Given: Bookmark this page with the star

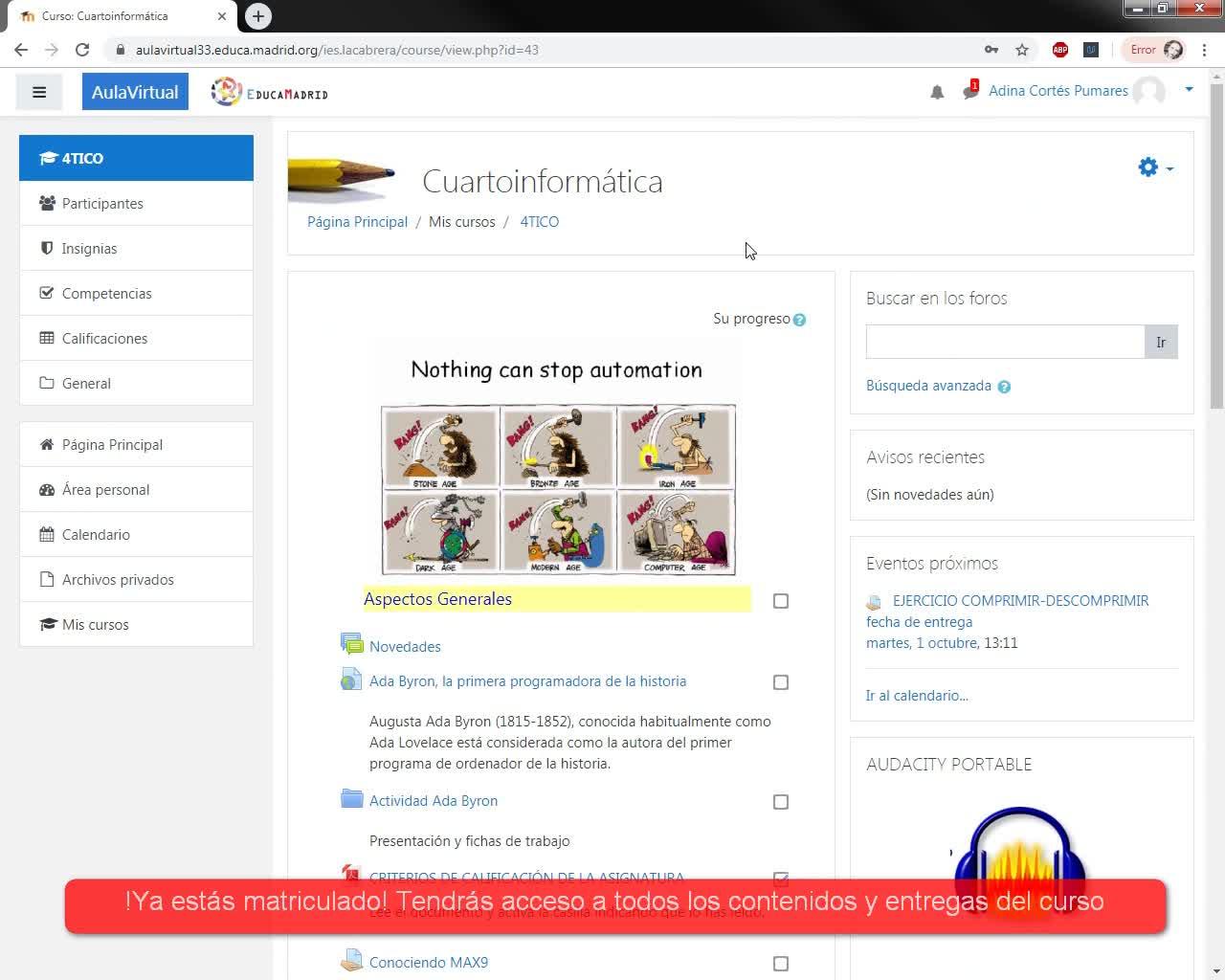Looking at the screenshot, I should (1022, 50).
